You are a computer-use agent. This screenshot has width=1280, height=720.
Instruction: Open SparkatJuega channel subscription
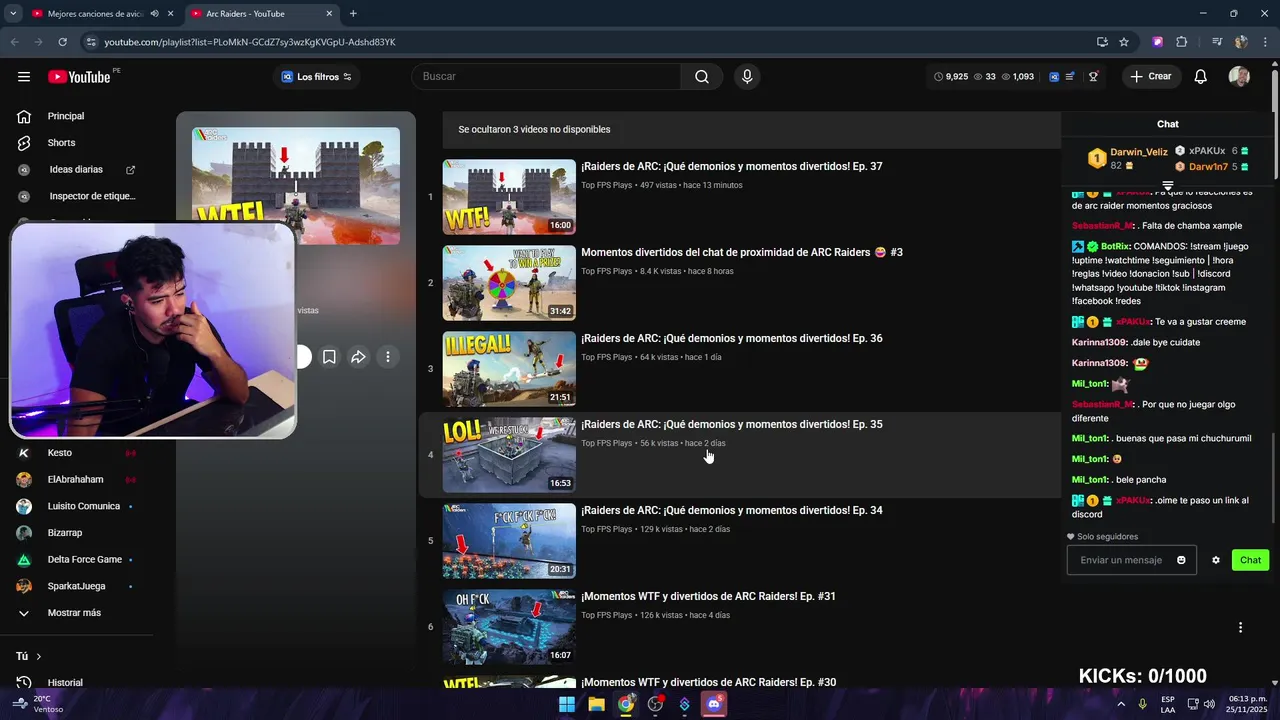(76, 586)
